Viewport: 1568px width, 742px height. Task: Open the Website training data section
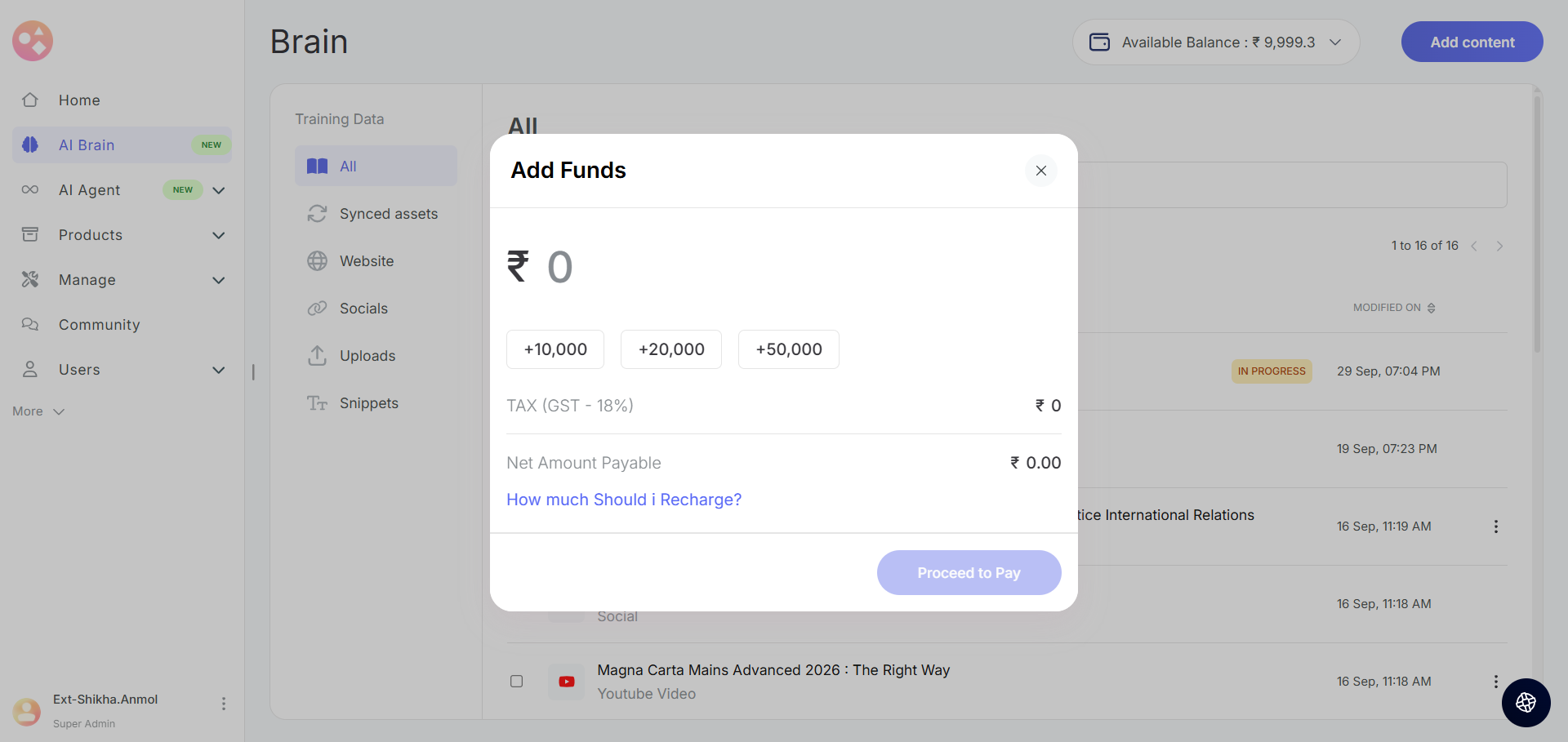click(x=366, y=261)
